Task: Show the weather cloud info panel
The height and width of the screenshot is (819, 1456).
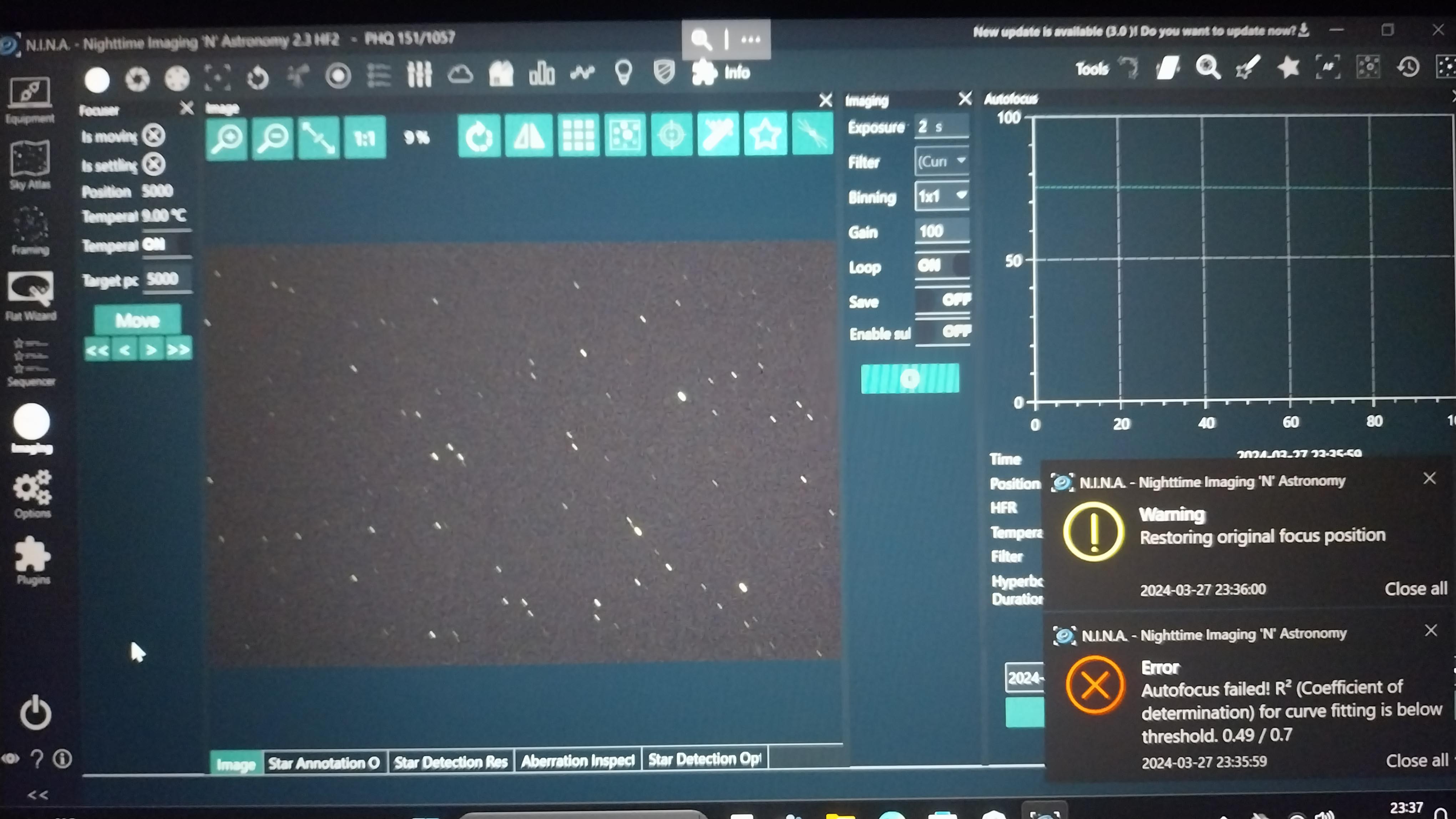Action: point(460,74)
